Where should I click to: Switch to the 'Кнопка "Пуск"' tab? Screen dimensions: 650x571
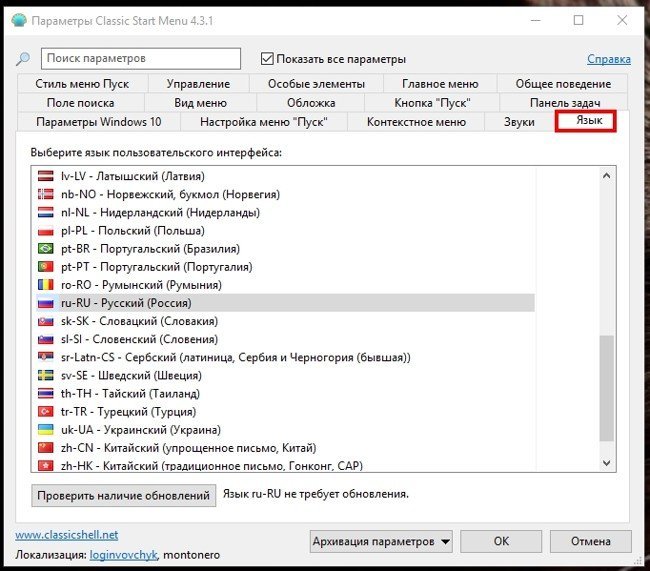point(432,102)
